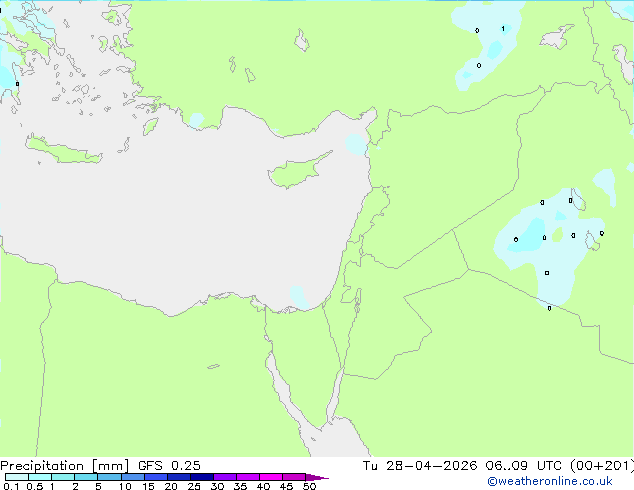
Task: Click the 'GFS 0.25' model label
Action: point(169,466)
